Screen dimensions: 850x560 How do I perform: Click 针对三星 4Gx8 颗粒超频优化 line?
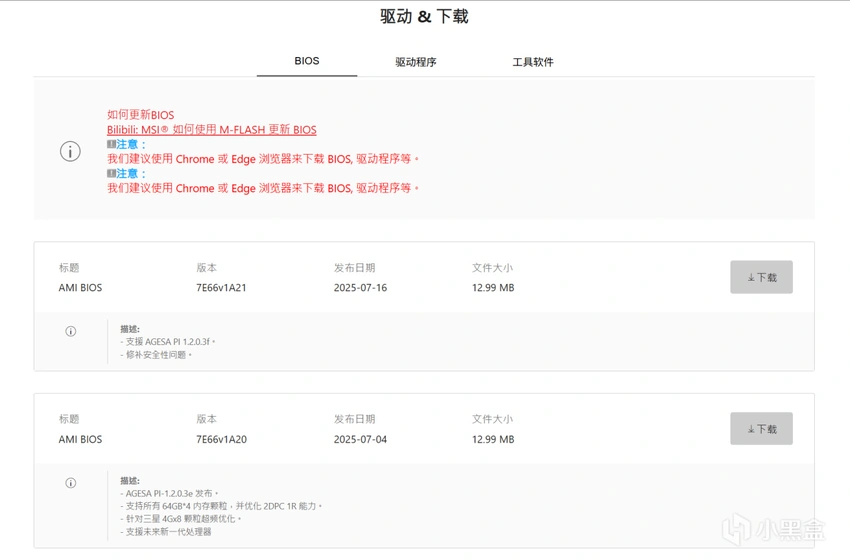coord(181,519)
